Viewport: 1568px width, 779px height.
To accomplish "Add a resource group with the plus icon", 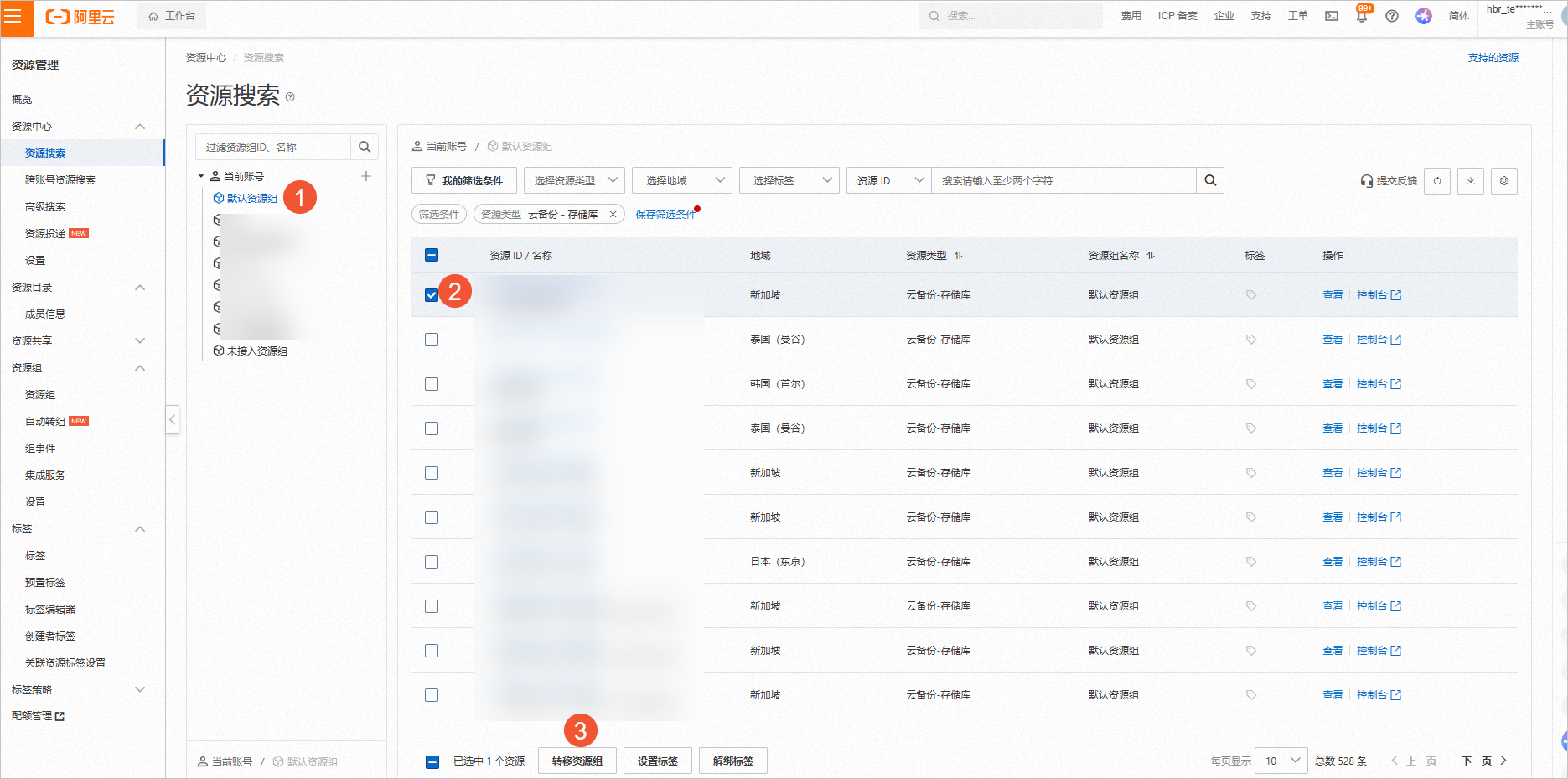I will click(366, 176).
